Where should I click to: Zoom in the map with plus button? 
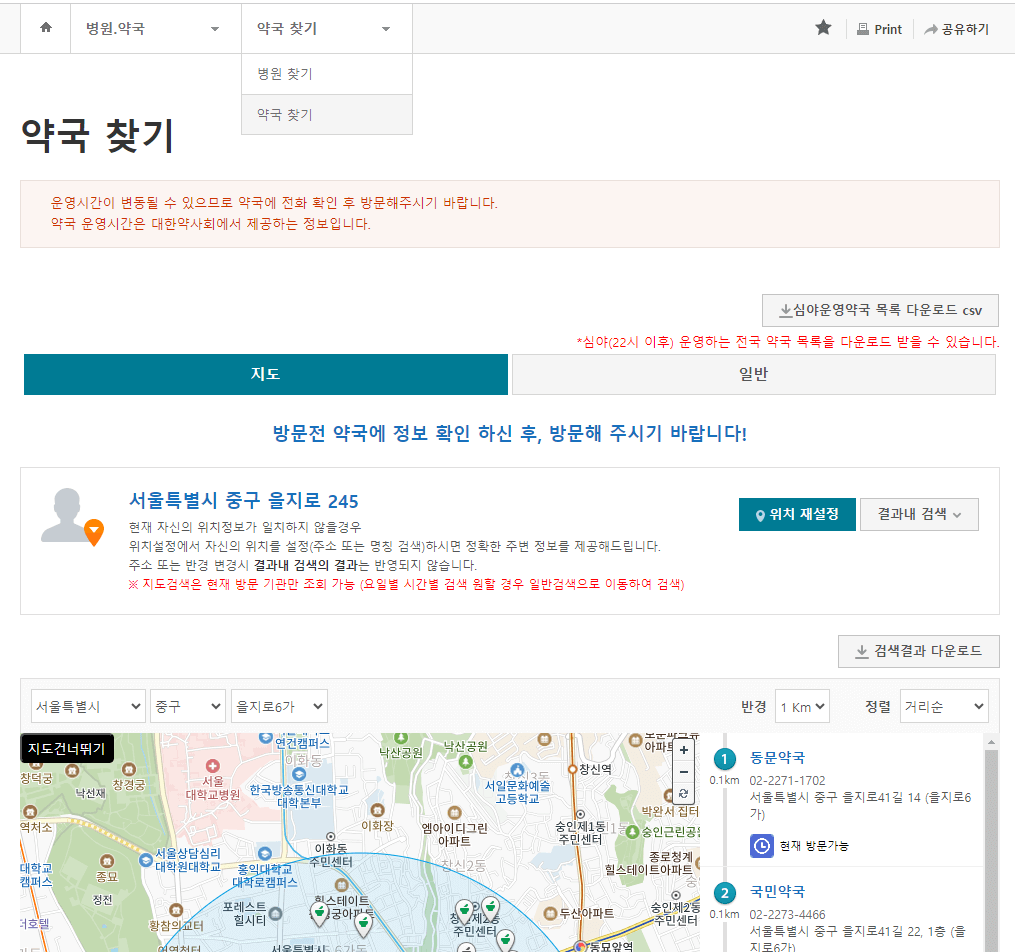[x=684, y=751]
